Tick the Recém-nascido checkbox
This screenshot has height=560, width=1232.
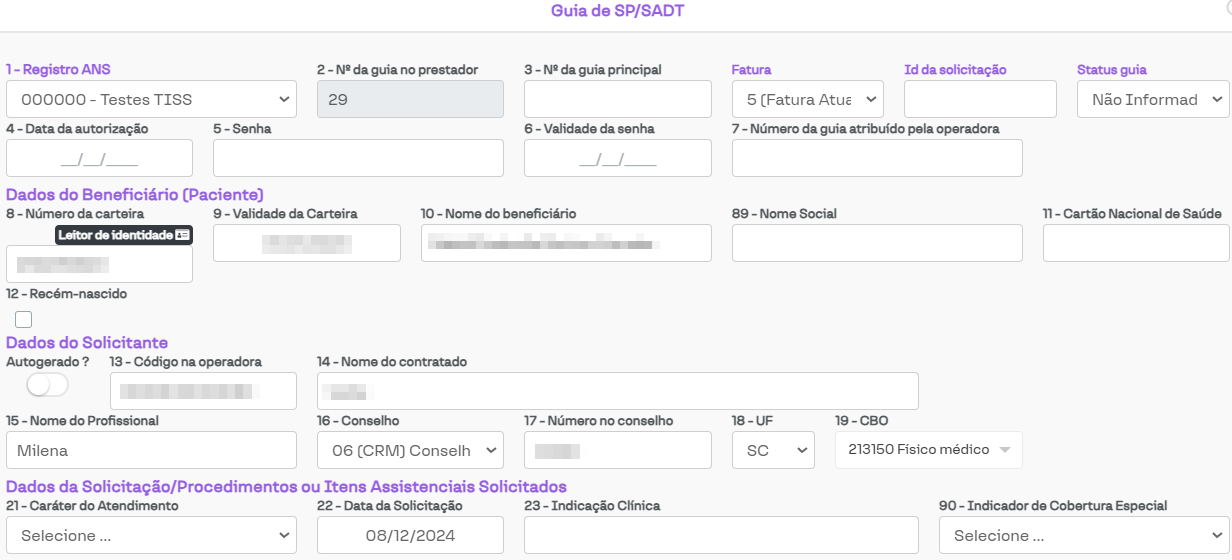(x=24, y=320)
